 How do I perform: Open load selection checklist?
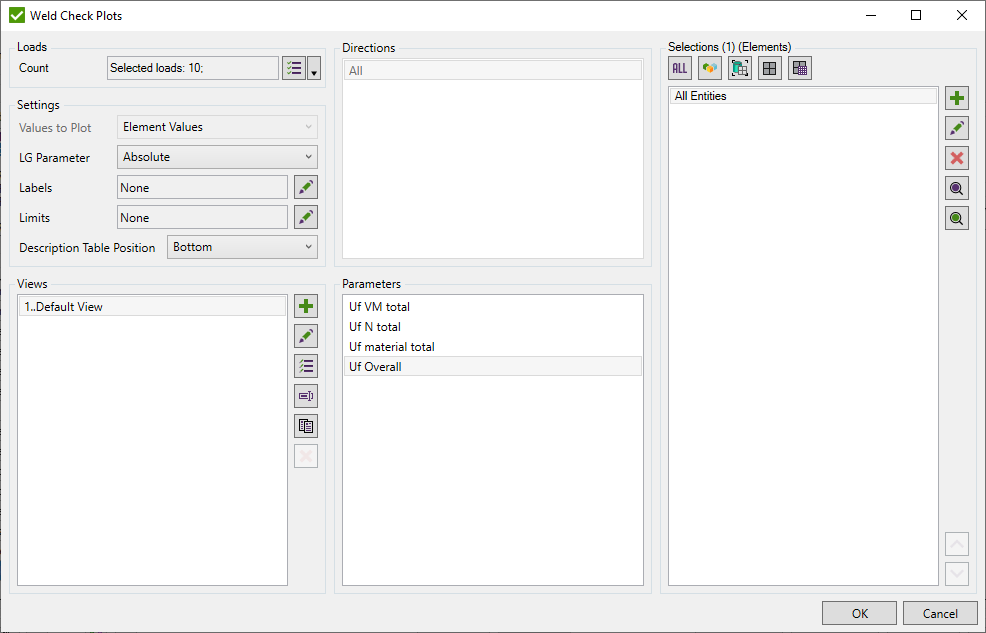[x=294, y=67]
